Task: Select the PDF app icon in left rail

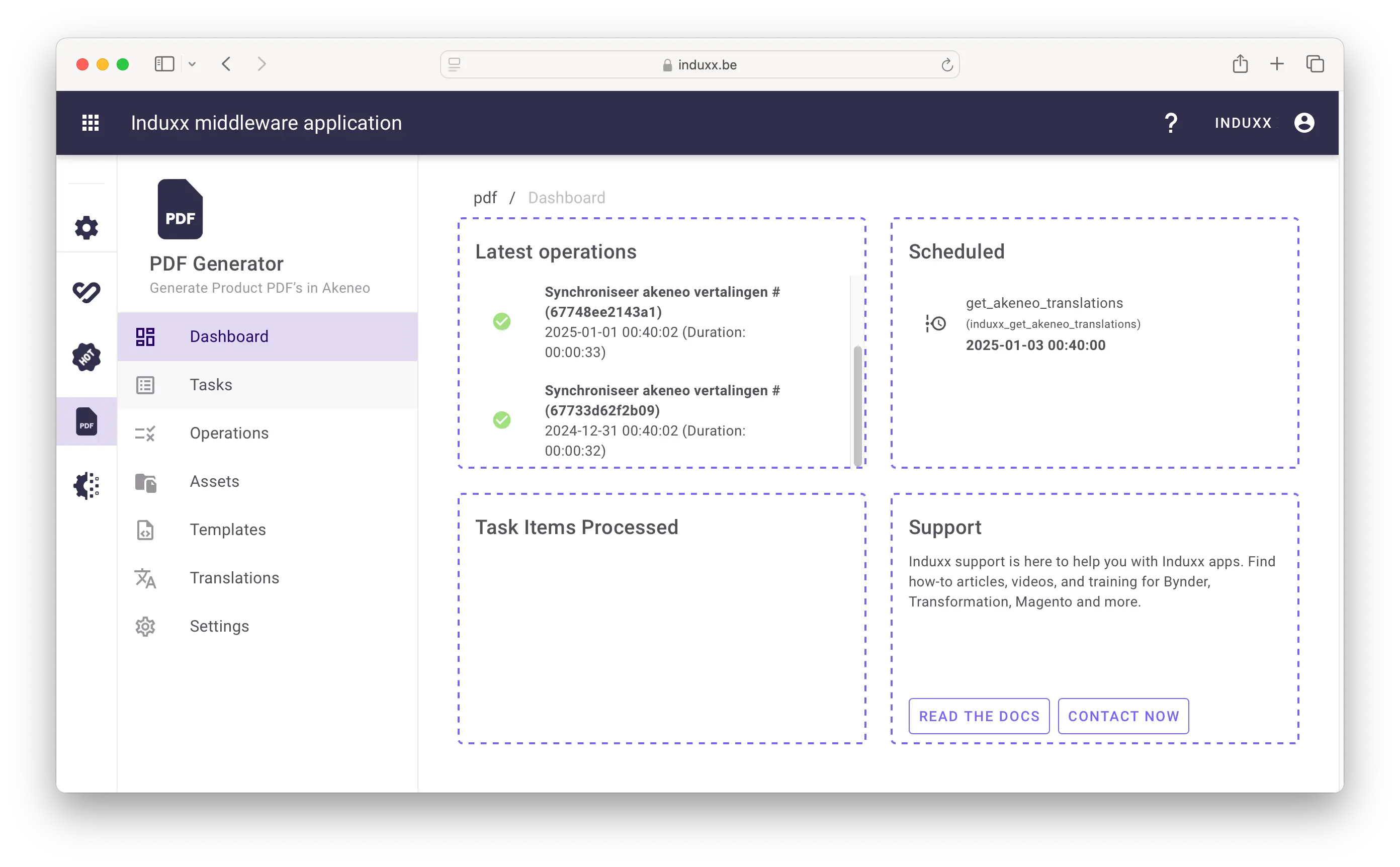Action: pos(86,421)
